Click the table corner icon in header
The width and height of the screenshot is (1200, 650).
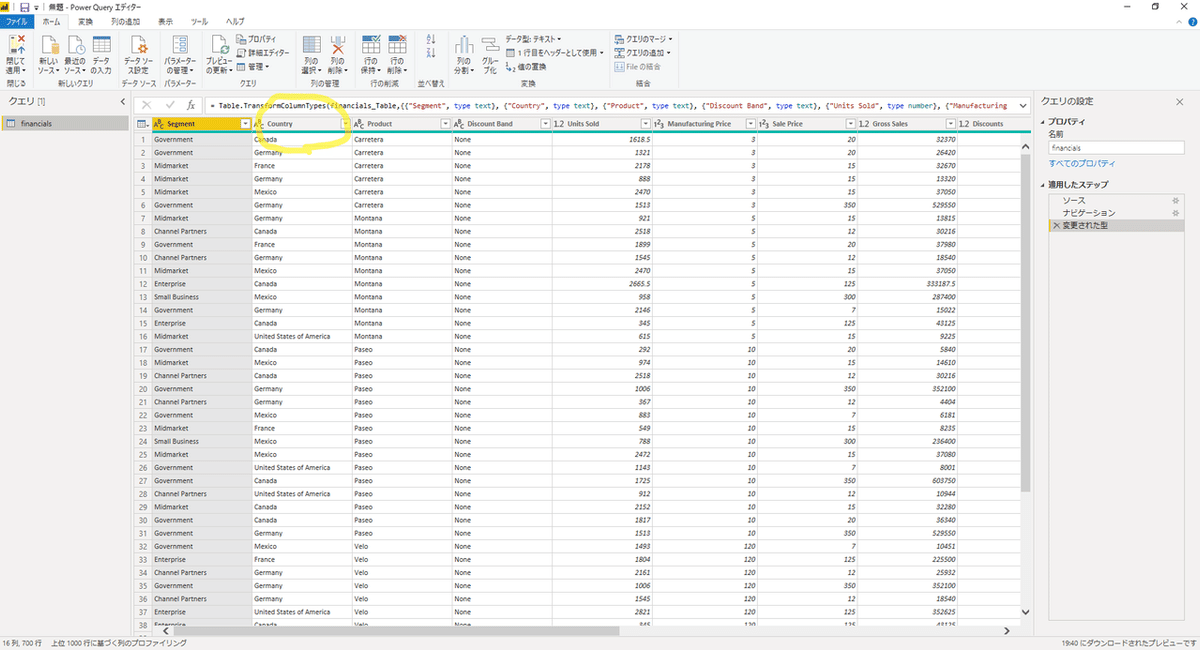pyautogui.click(x=142, y=124)
